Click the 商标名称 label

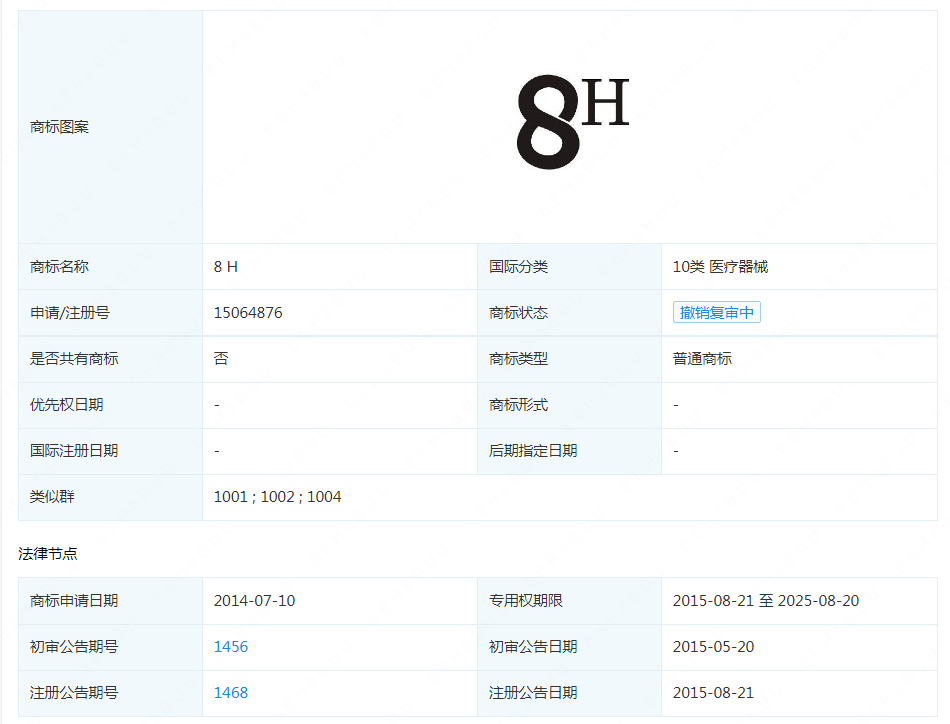point(59,267)
